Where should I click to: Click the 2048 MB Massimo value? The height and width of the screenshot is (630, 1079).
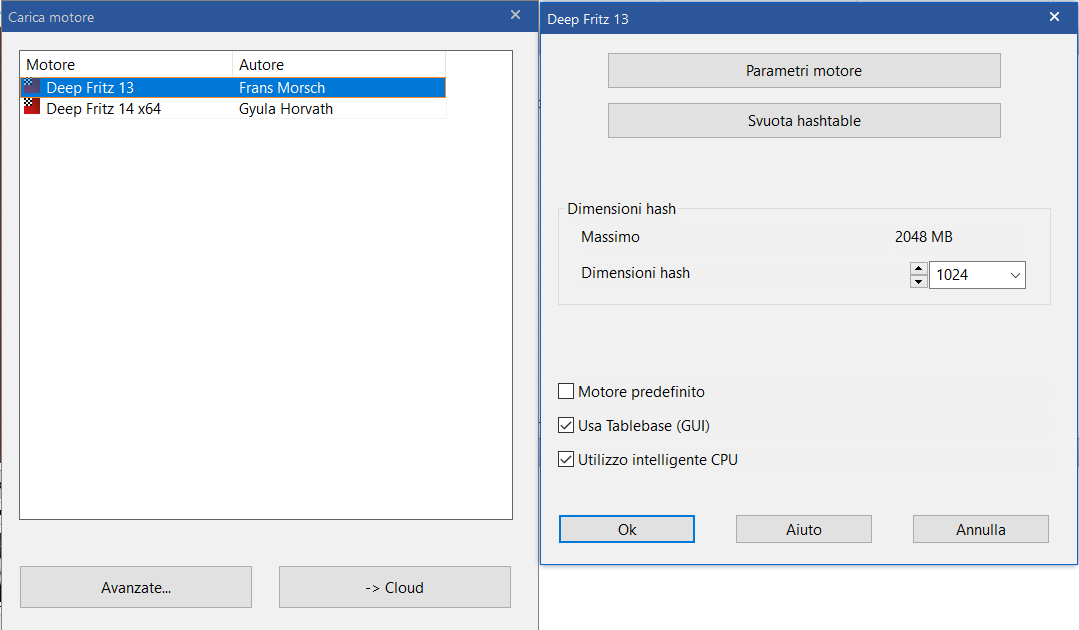click(923, 237)
